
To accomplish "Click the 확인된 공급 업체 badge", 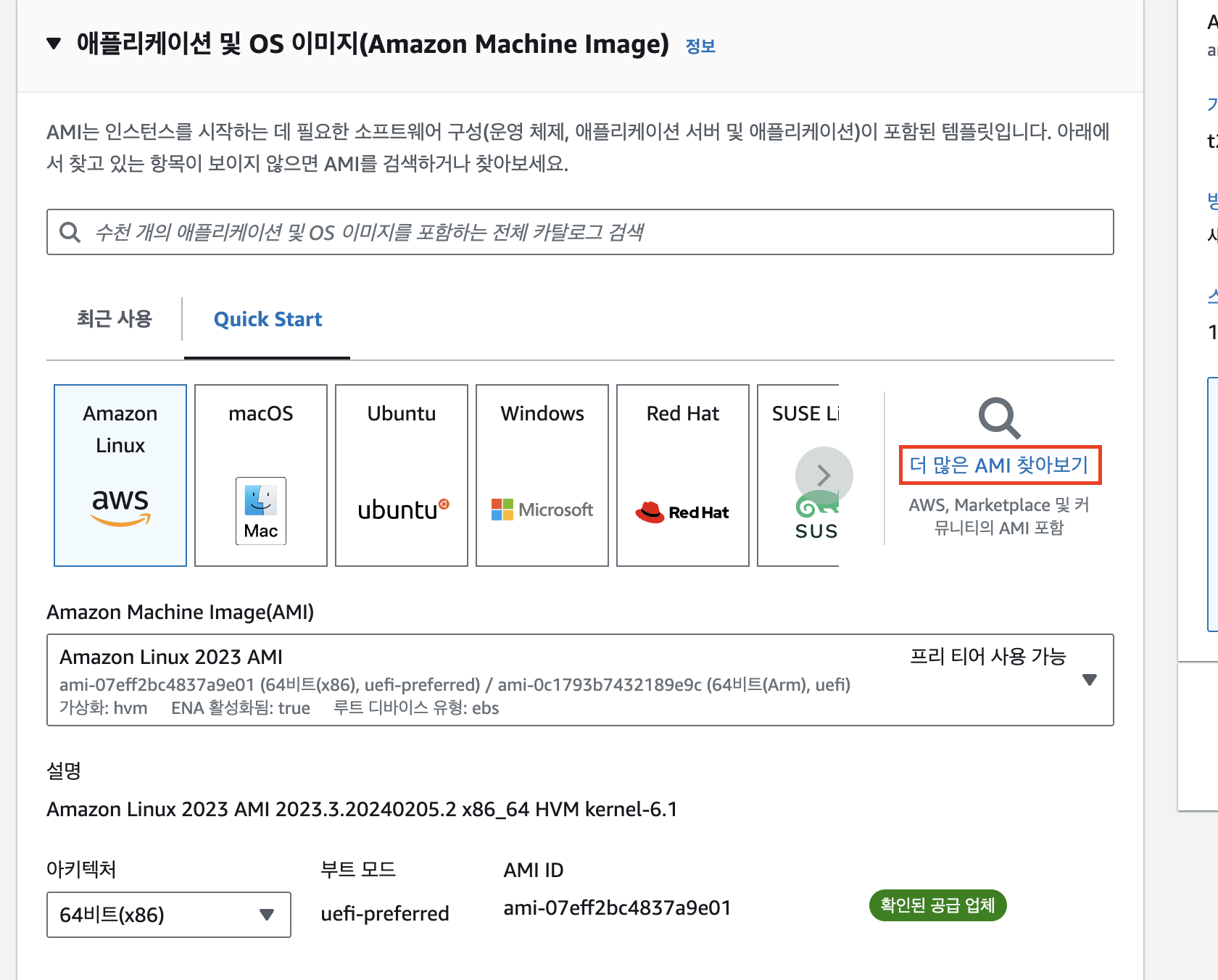I will tap(937, 905).
